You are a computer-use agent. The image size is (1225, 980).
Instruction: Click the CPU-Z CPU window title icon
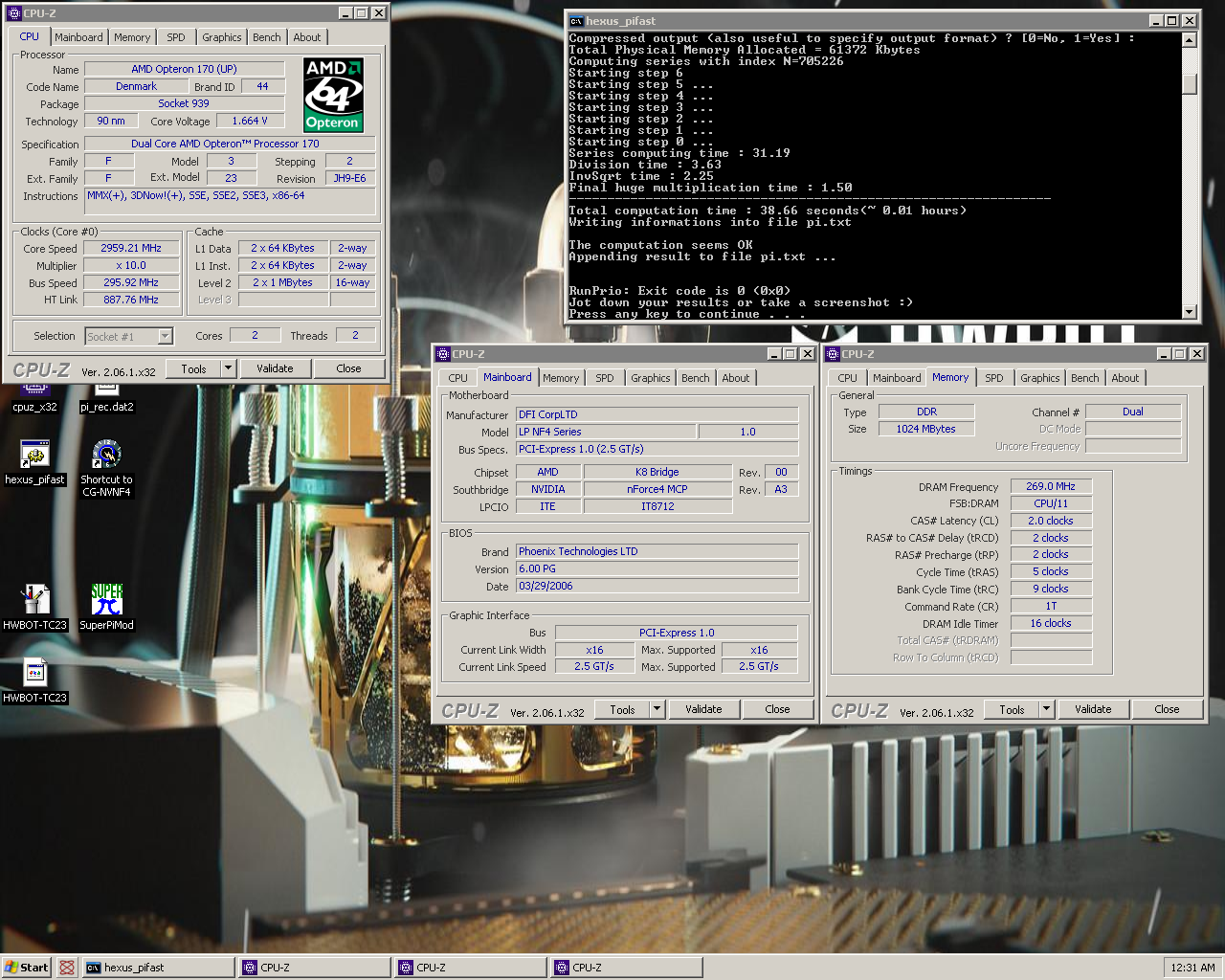coord(13,13)
